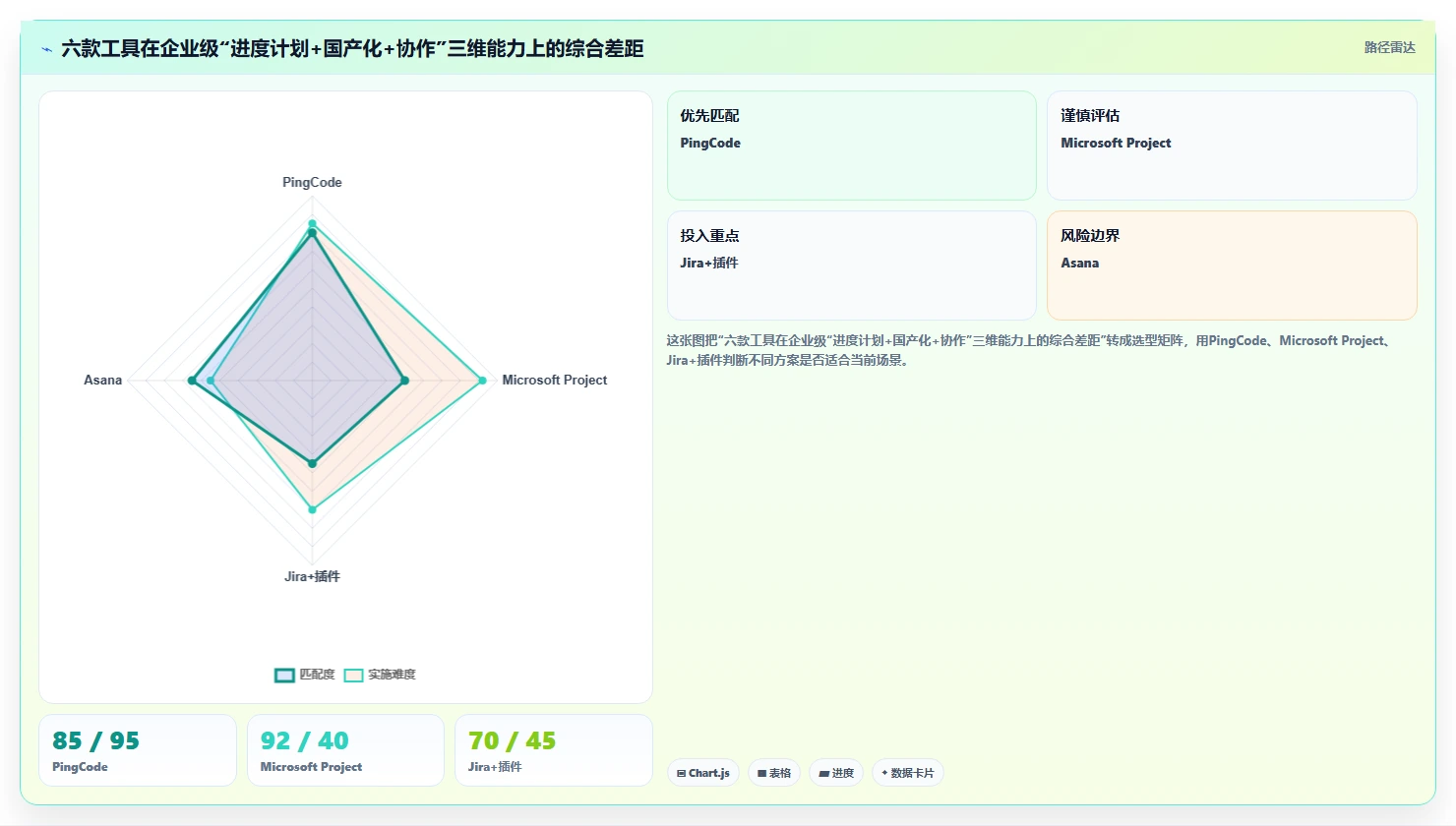Click the 70 / 45 Jira+插件 stat card
This screenshot has width=1456, height=826.
click(x=554, y=750)
